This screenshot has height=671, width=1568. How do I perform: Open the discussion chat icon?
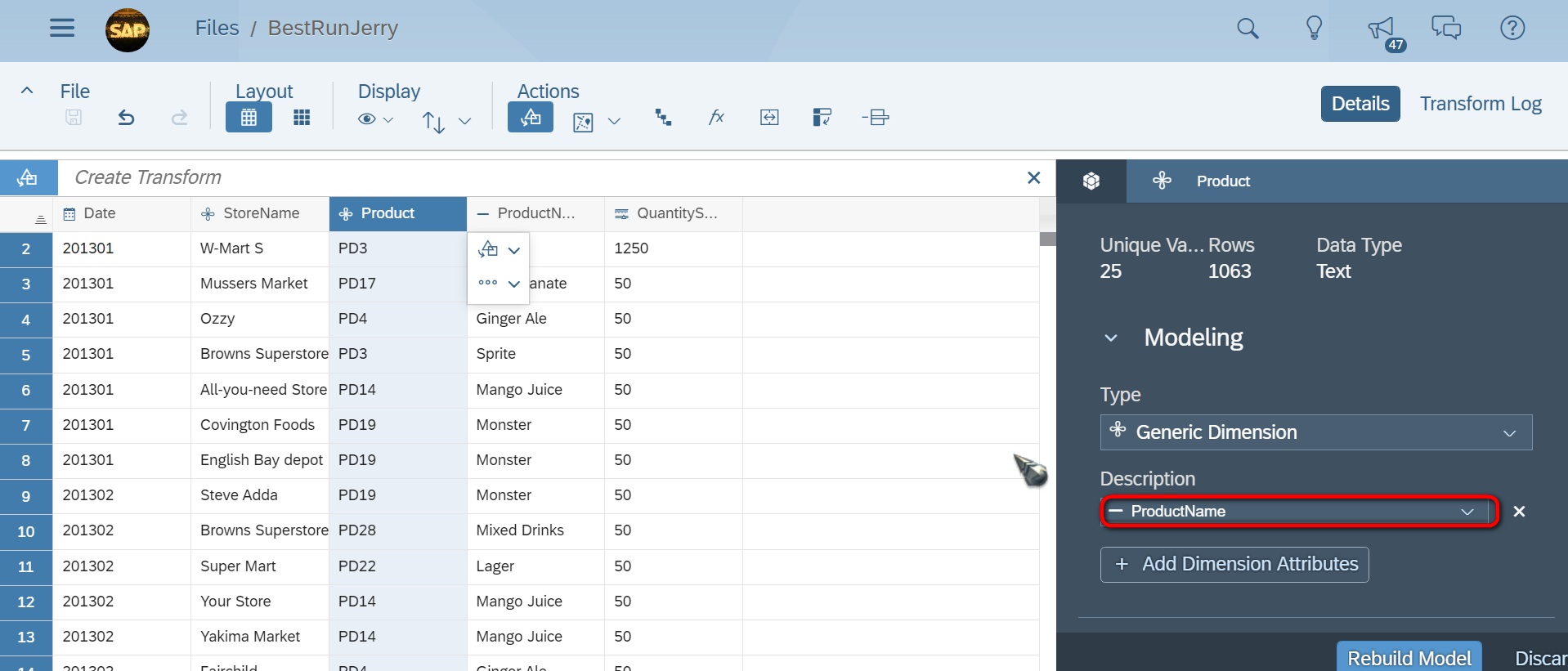pyautogui.click(x=1446, y=28)
